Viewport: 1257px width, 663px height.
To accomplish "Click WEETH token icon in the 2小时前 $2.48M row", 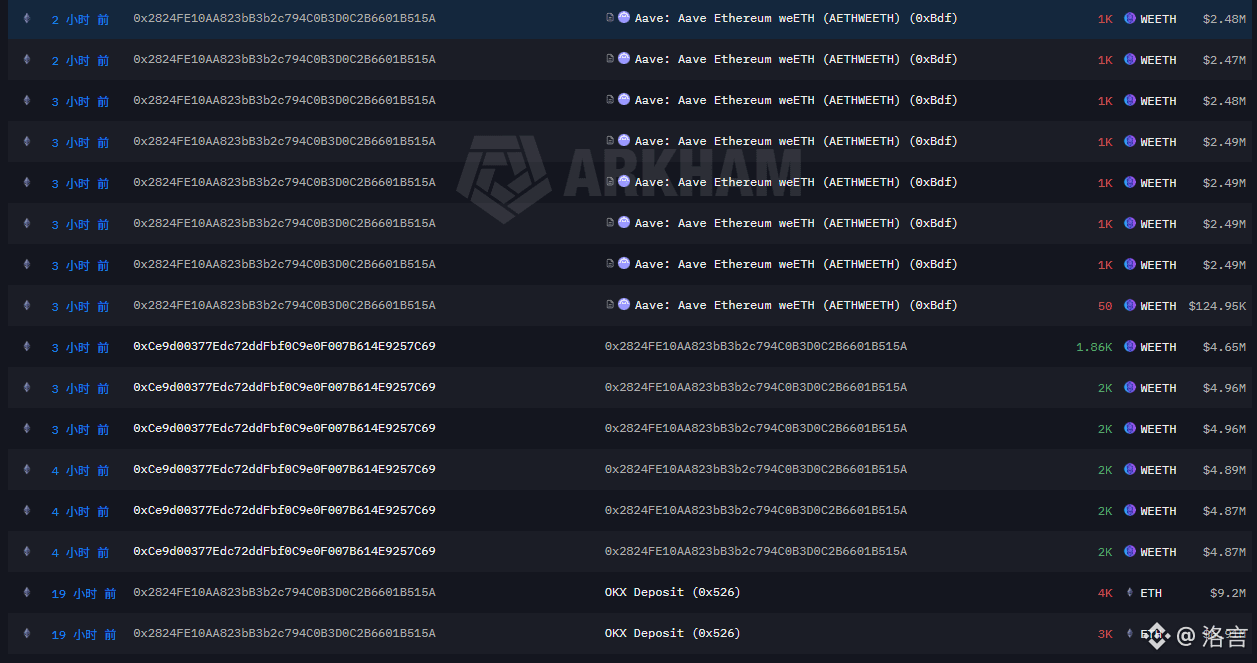I will [1130, 19].
